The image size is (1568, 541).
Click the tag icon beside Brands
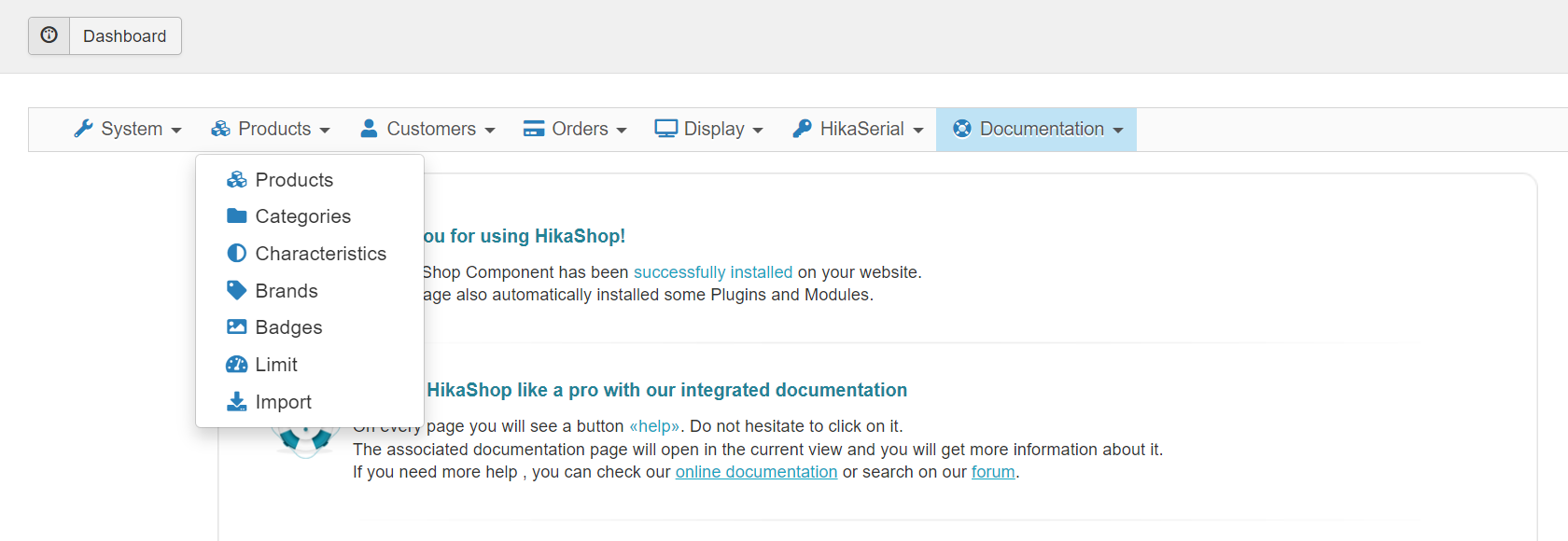coord(237,290)
